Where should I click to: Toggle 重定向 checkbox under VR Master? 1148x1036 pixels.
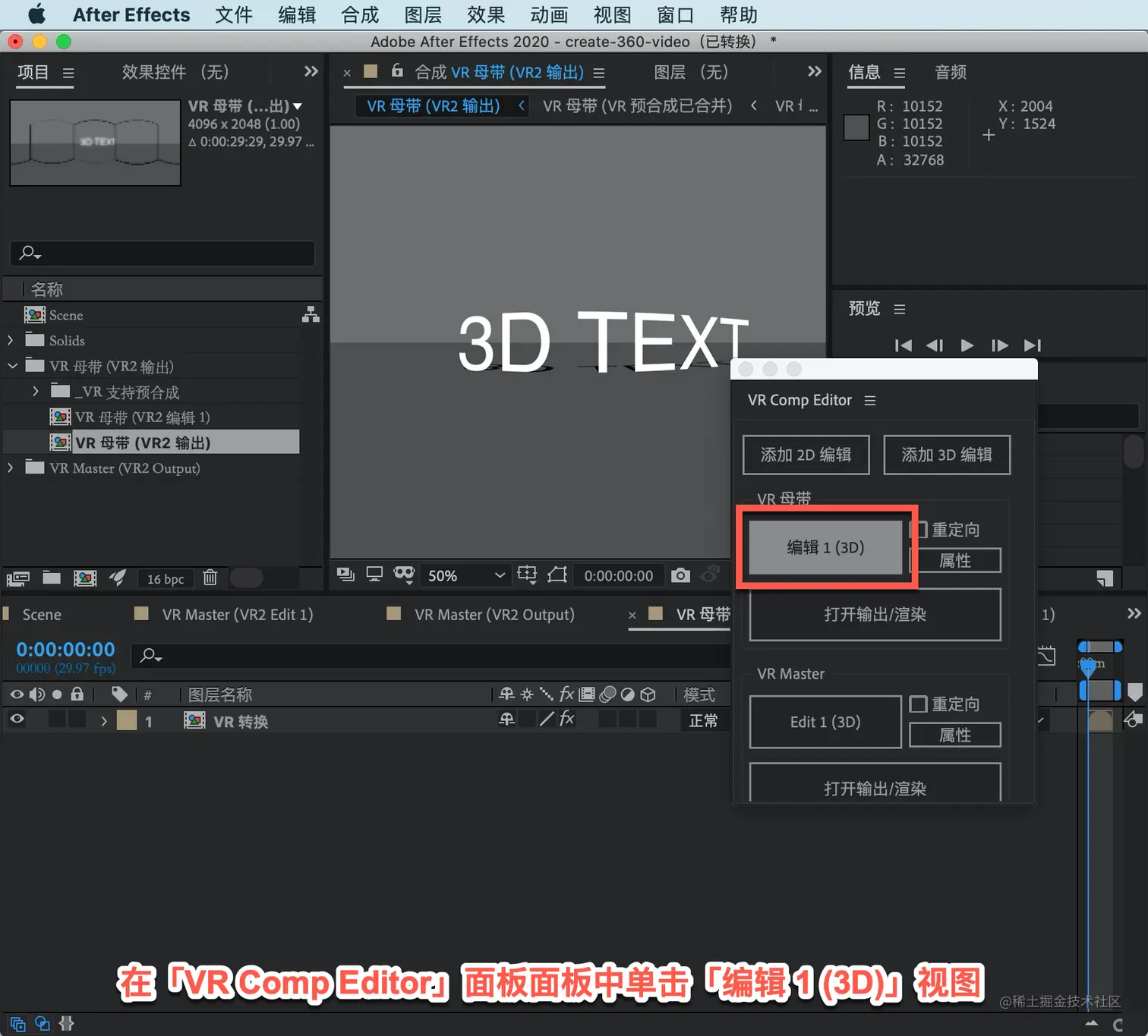pyautogui.click(x=919, y=704)
